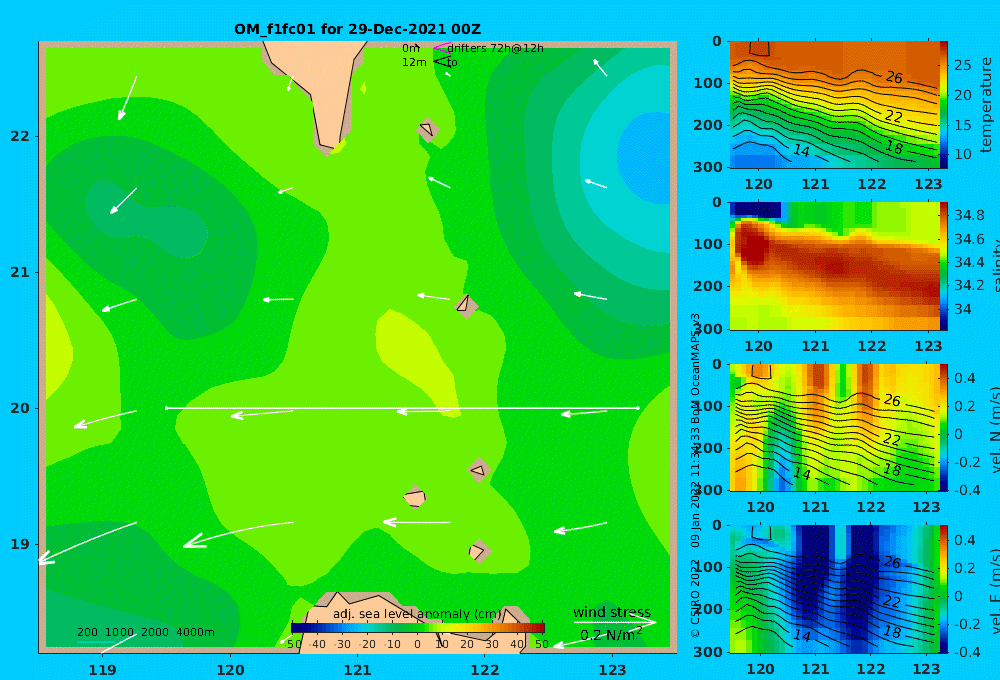Screen dimensions: 1000x680
Task: Click latitude label "19" on main map axis
Action: [x=20, y=544]
